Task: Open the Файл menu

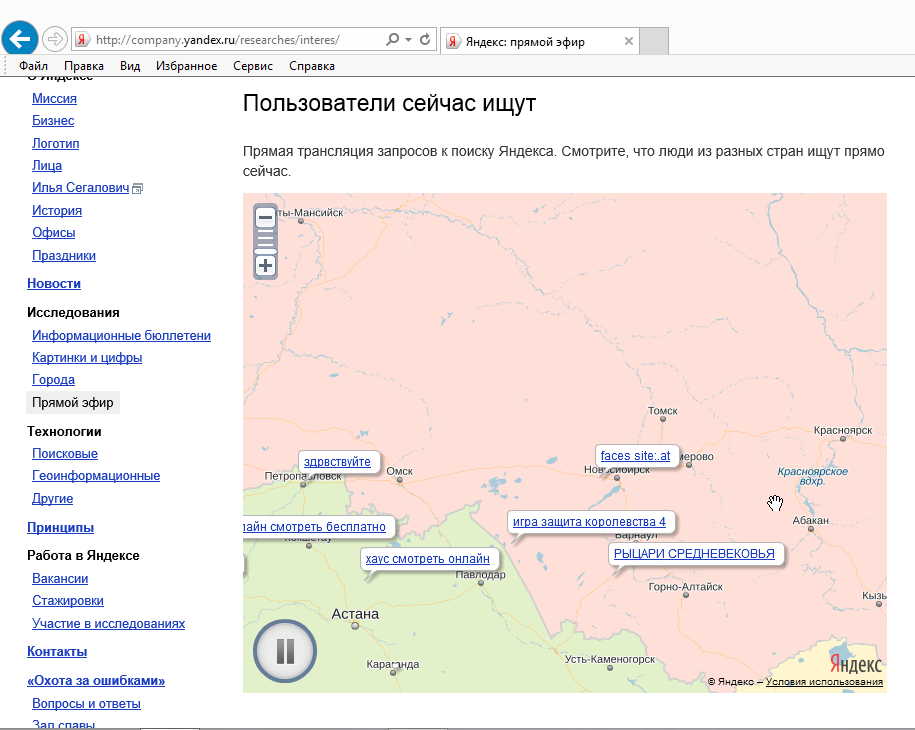Action: pos(33,66)
